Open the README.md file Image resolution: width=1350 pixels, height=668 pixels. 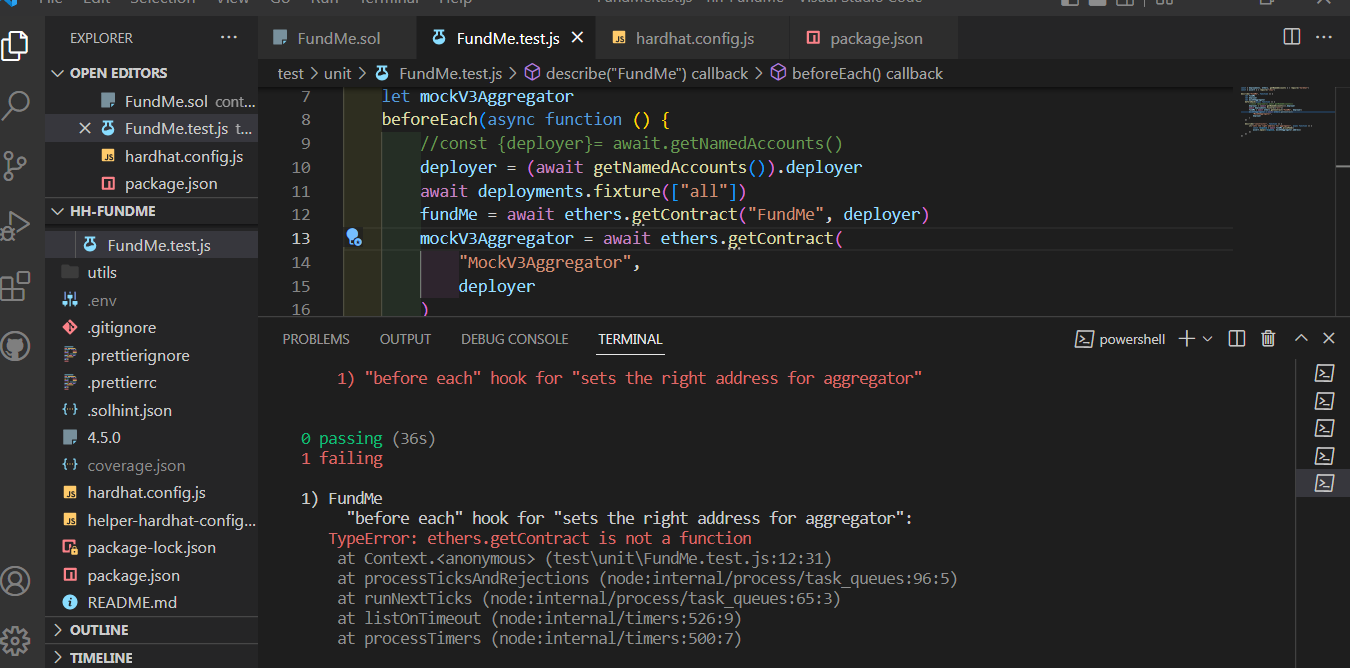(x=151, y=602)
